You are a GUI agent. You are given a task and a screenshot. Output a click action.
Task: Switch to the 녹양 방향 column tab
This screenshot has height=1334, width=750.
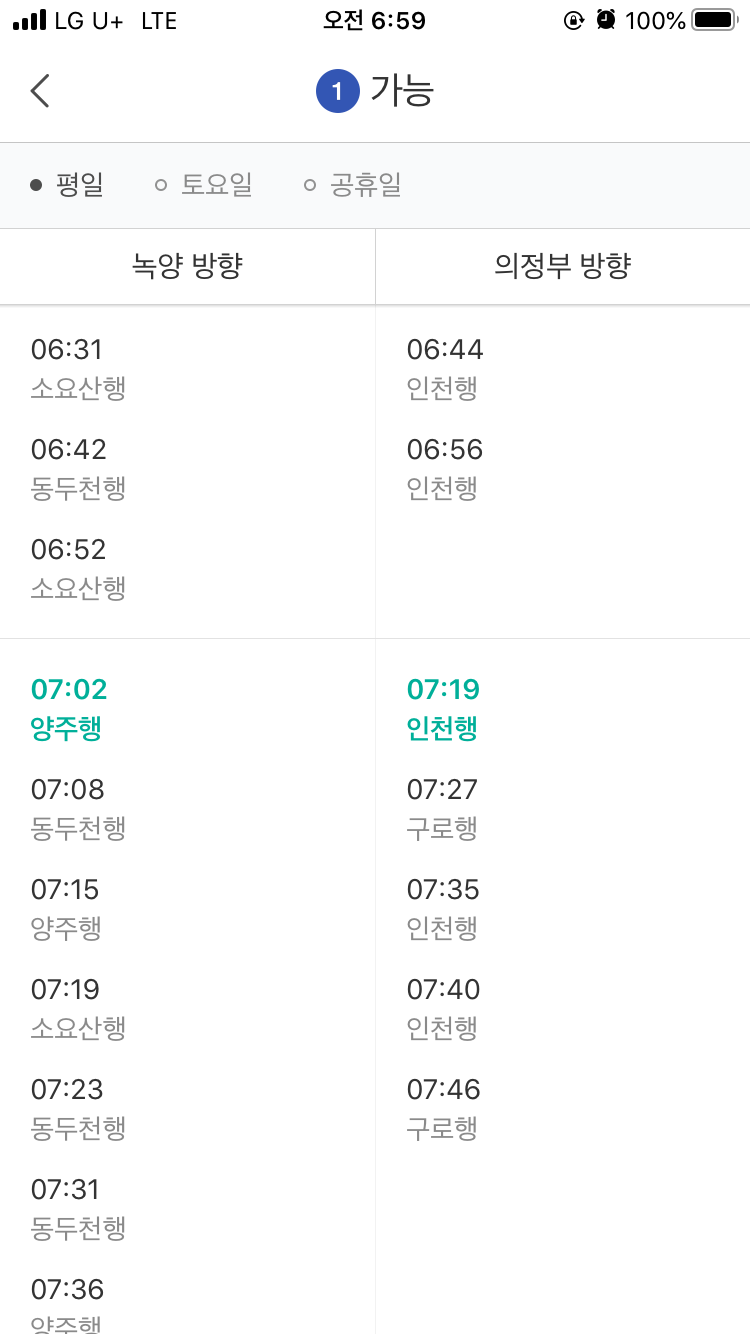click(188, 266)
